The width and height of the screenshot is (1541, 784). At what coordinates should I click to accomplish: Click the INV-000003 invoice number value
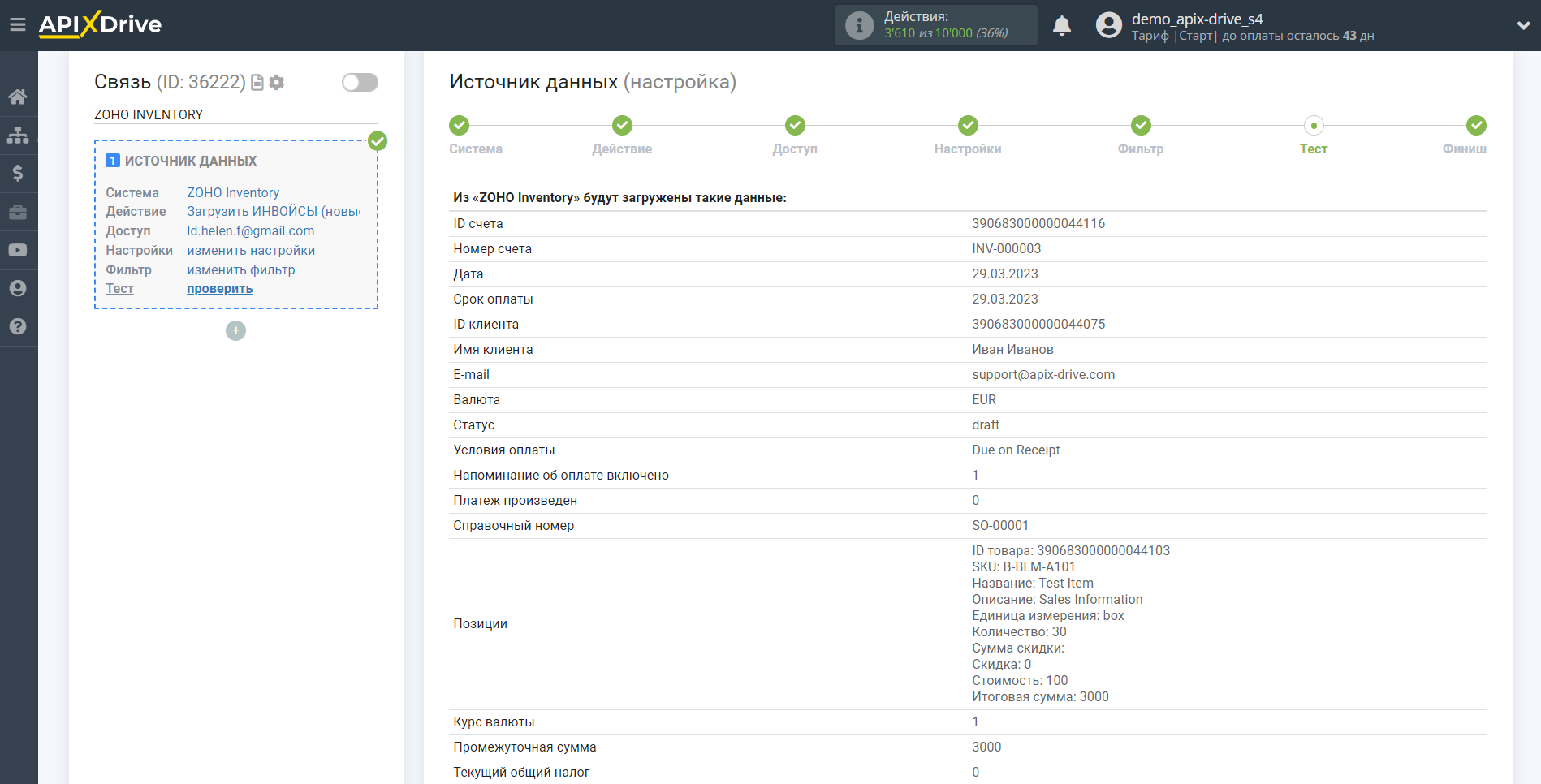click(x=1006, y=248)
